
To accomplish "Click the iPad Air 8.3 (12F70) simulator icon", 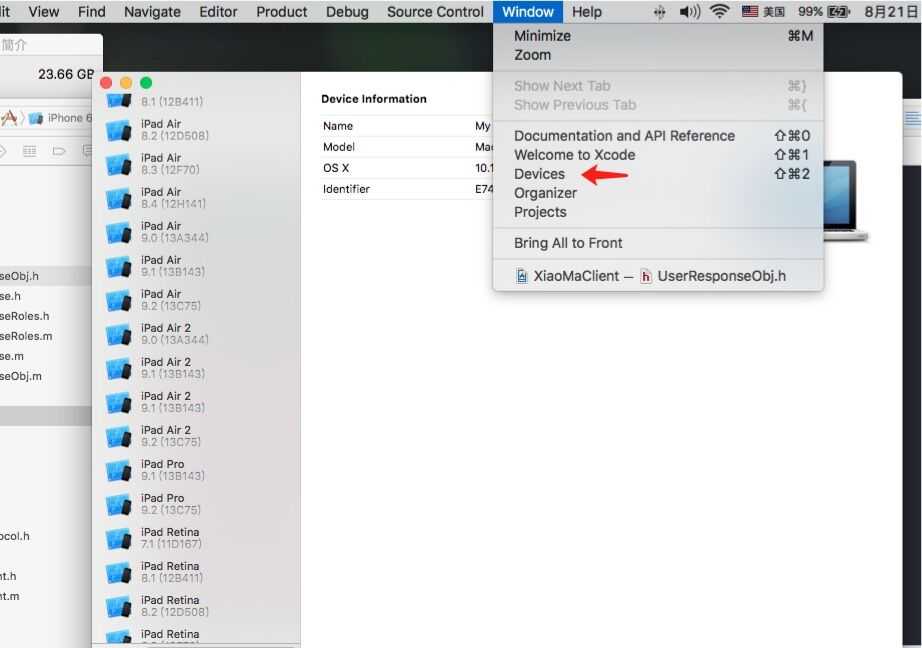I will point(119,165).
